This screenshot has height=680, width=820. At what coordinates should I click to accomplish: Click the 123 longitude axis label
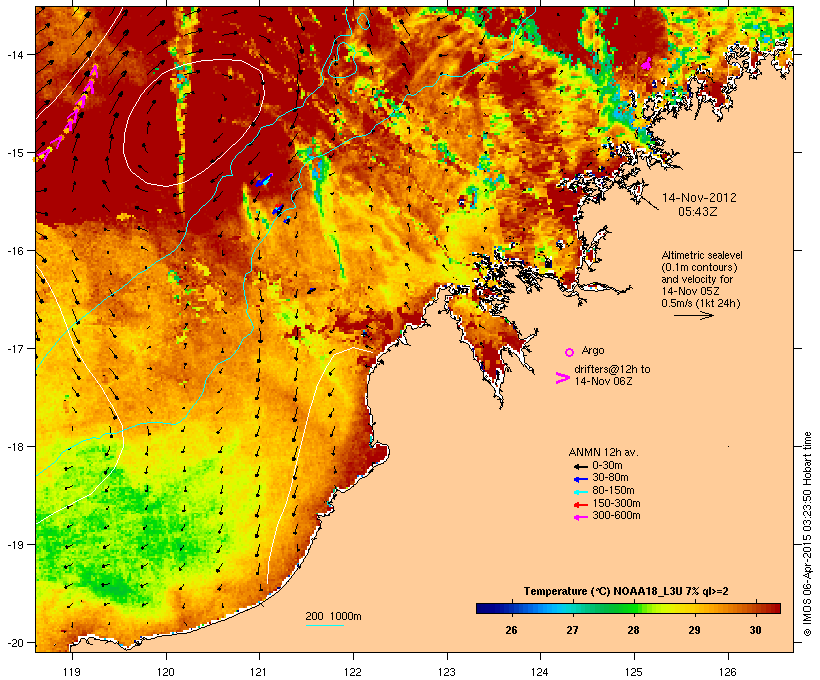(x=447, y=672)
